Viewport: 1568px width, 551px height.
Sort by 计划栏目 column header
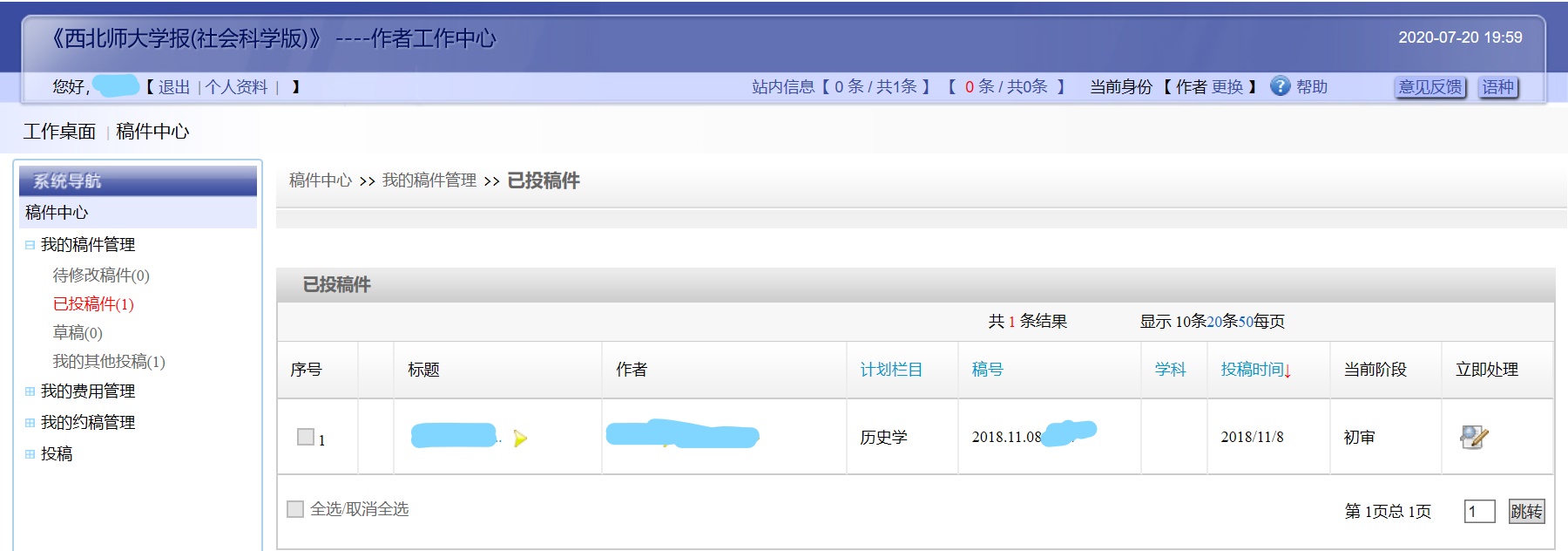pyautogui.click(x=891, y=370)
